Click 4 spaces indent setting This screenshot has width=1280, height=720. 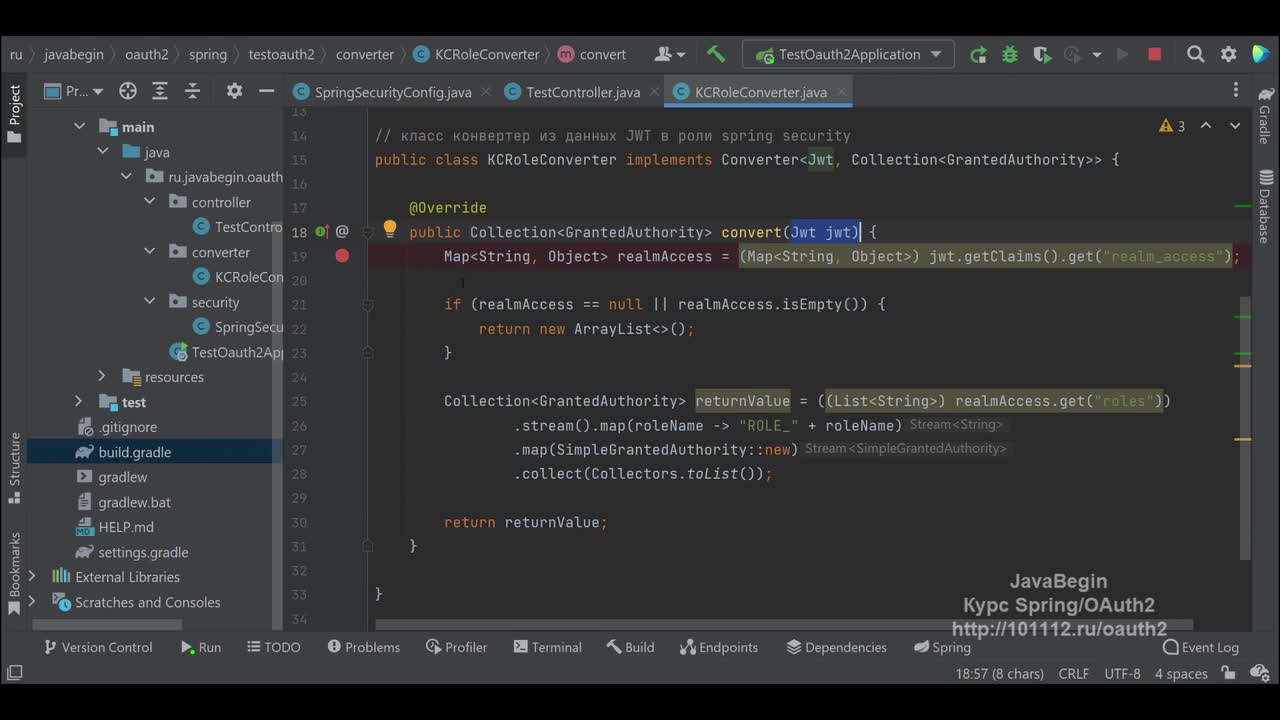point(1181,673)
